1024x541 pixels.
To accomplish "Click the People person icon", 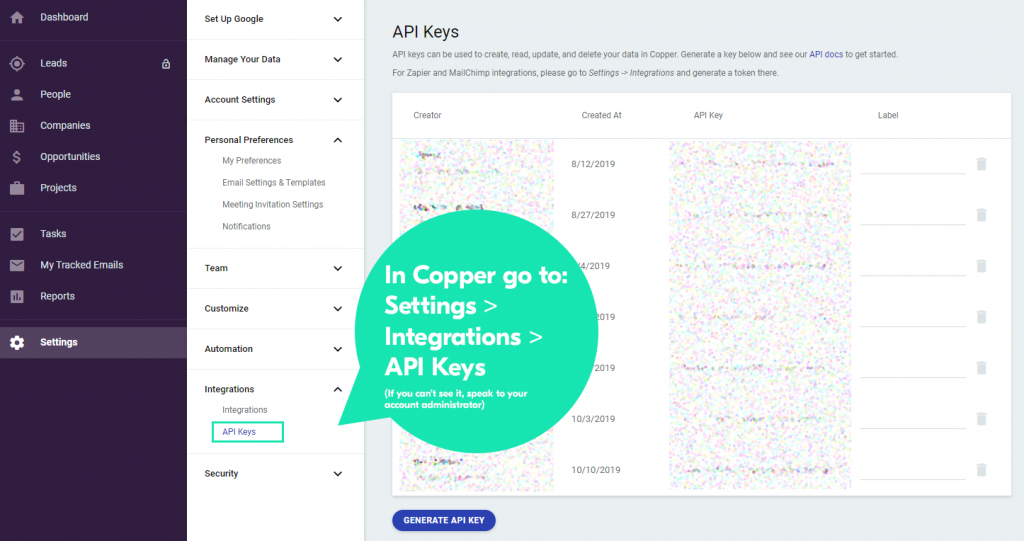I will [17, 95].
